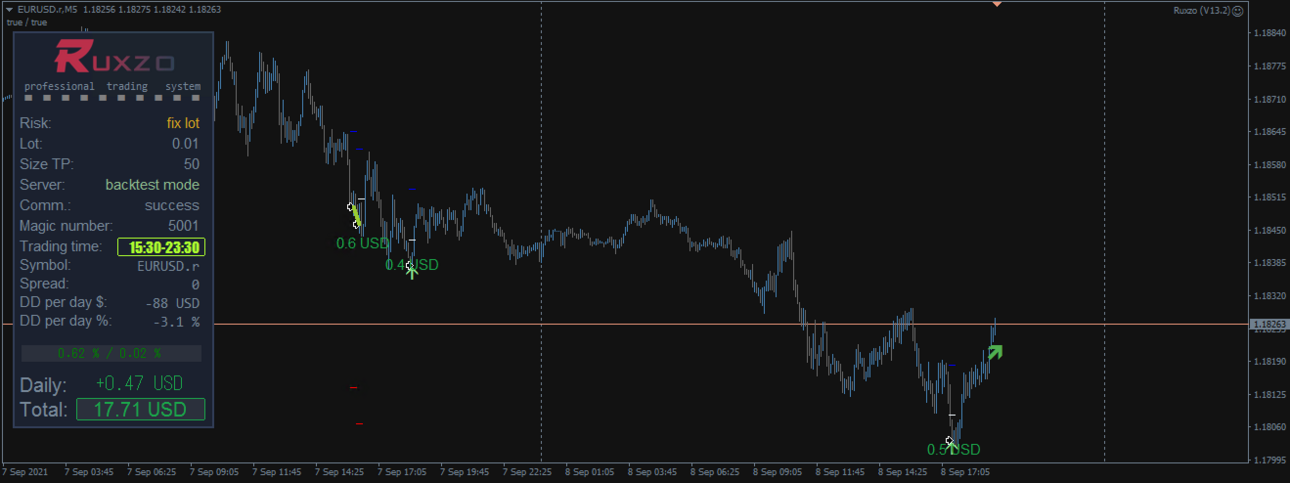Open the EURUSD.r,M5 chart menu arrow
This screenshot has height=483, width=1290.
(x=10, y=9)
